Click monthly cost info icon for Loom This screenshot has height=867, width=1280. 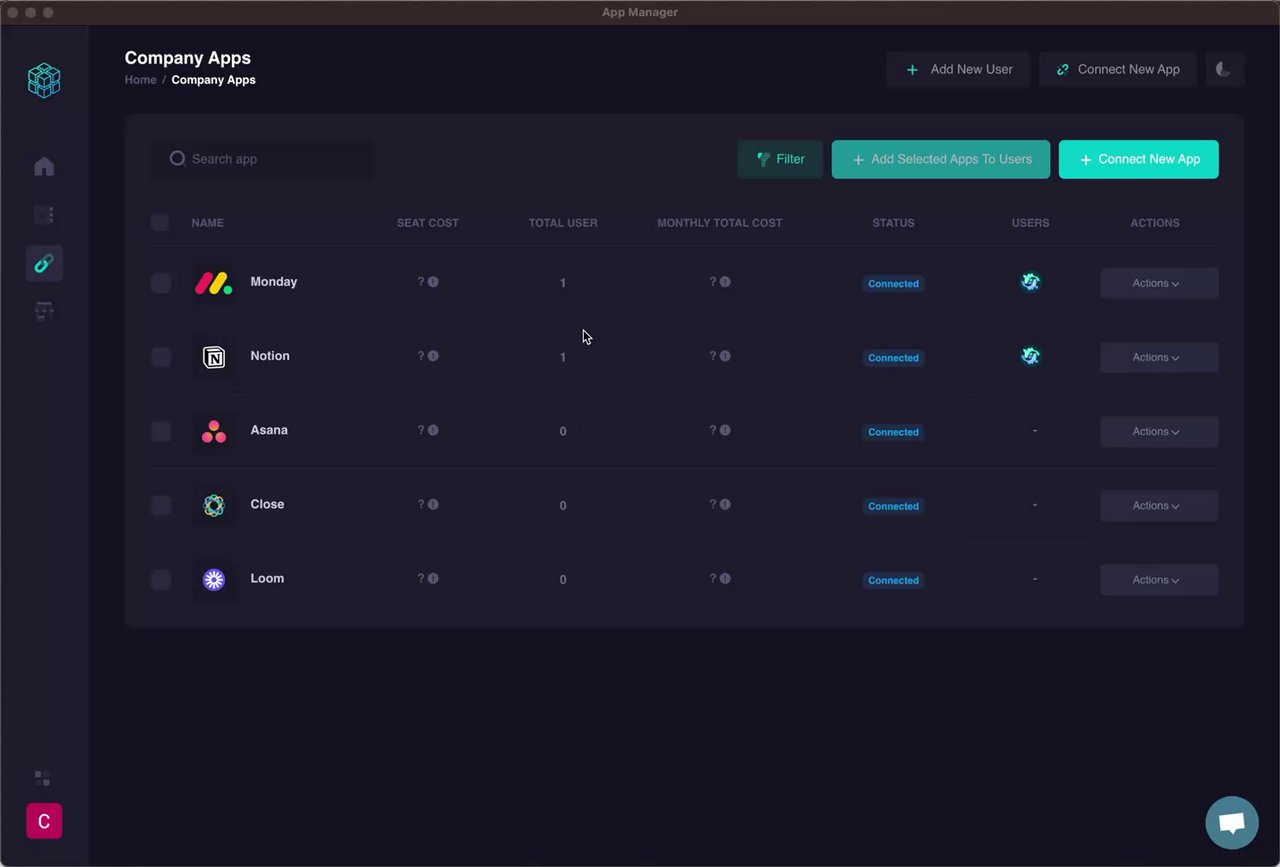pos(725,578)
